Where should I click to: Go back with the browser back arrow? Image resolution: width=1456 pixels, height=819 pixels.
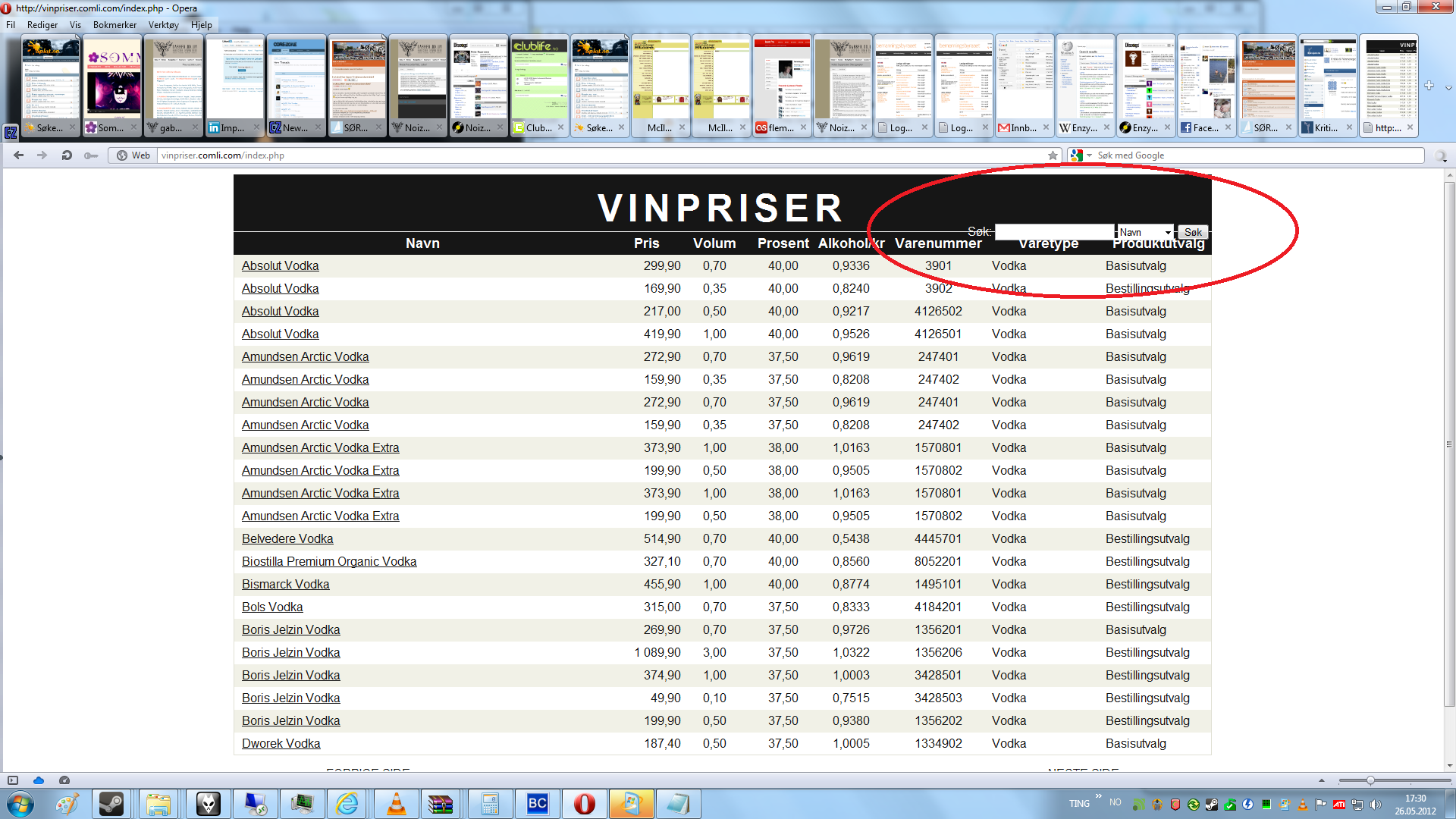click(19, 155)
